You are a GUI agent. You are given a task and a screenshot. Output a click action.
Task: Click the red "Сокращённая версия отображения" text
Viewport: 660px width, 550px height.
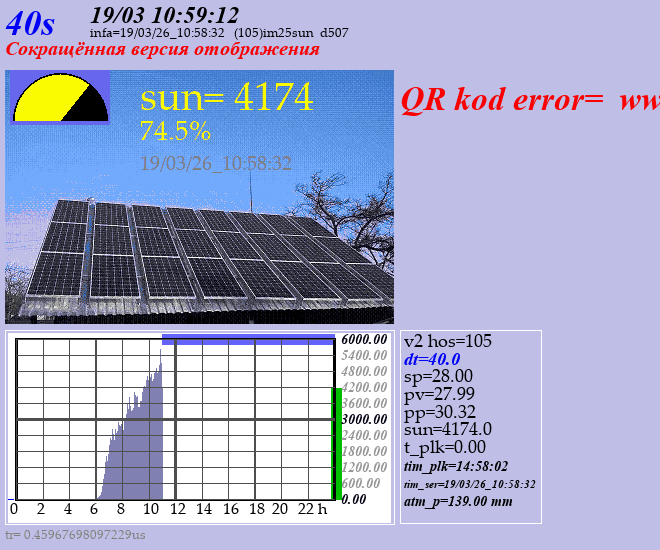click(163, 49)
